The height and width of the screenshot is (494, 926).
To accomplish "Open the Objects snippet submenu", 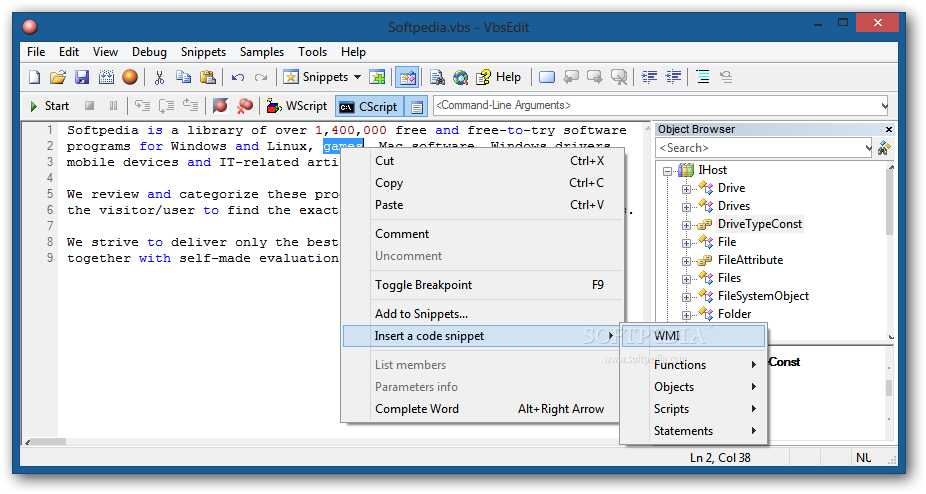I will point(694,386).
